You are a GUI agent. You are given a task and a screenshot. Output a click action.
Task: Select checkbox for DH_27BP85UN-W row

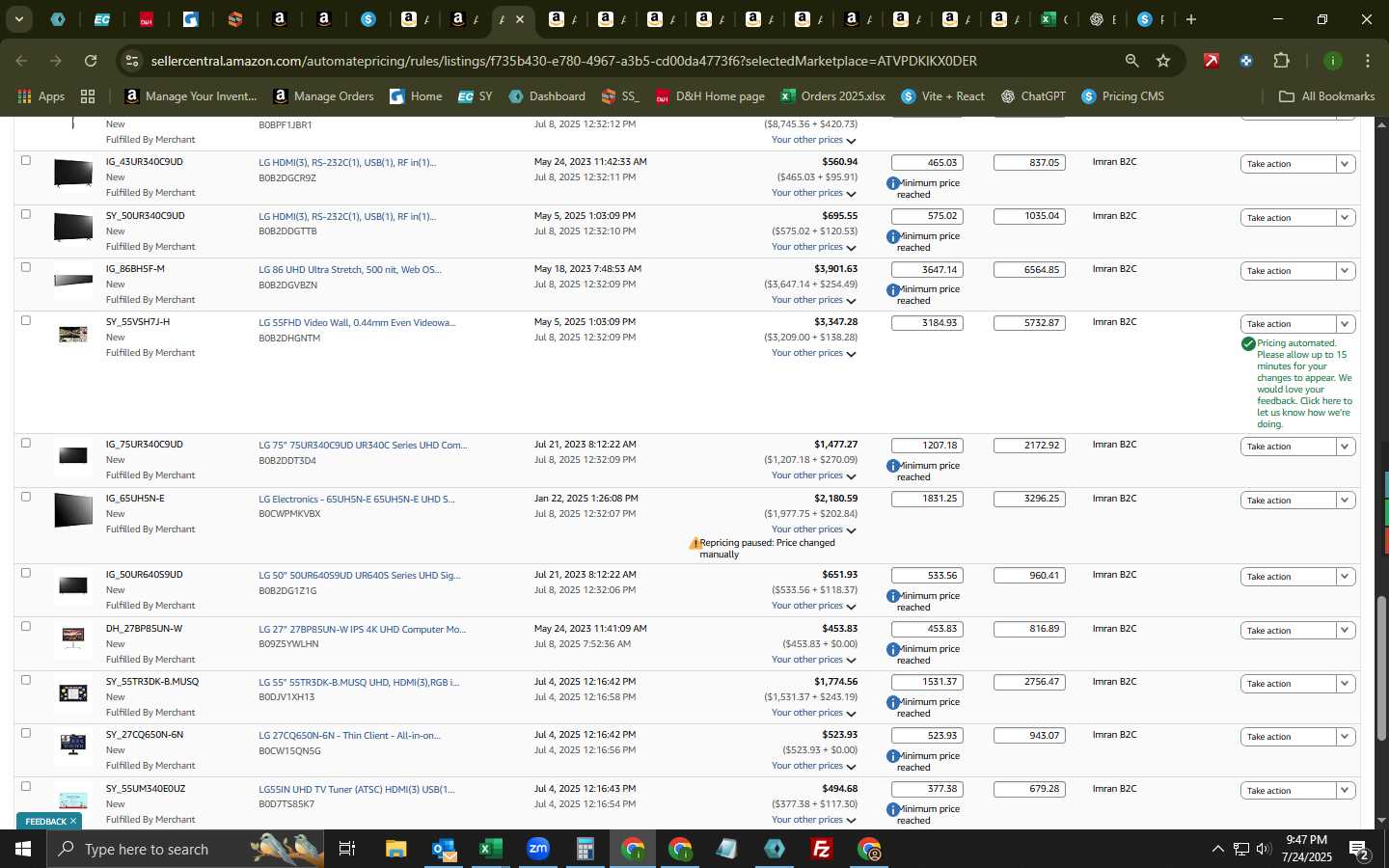[x=26, y=626]
